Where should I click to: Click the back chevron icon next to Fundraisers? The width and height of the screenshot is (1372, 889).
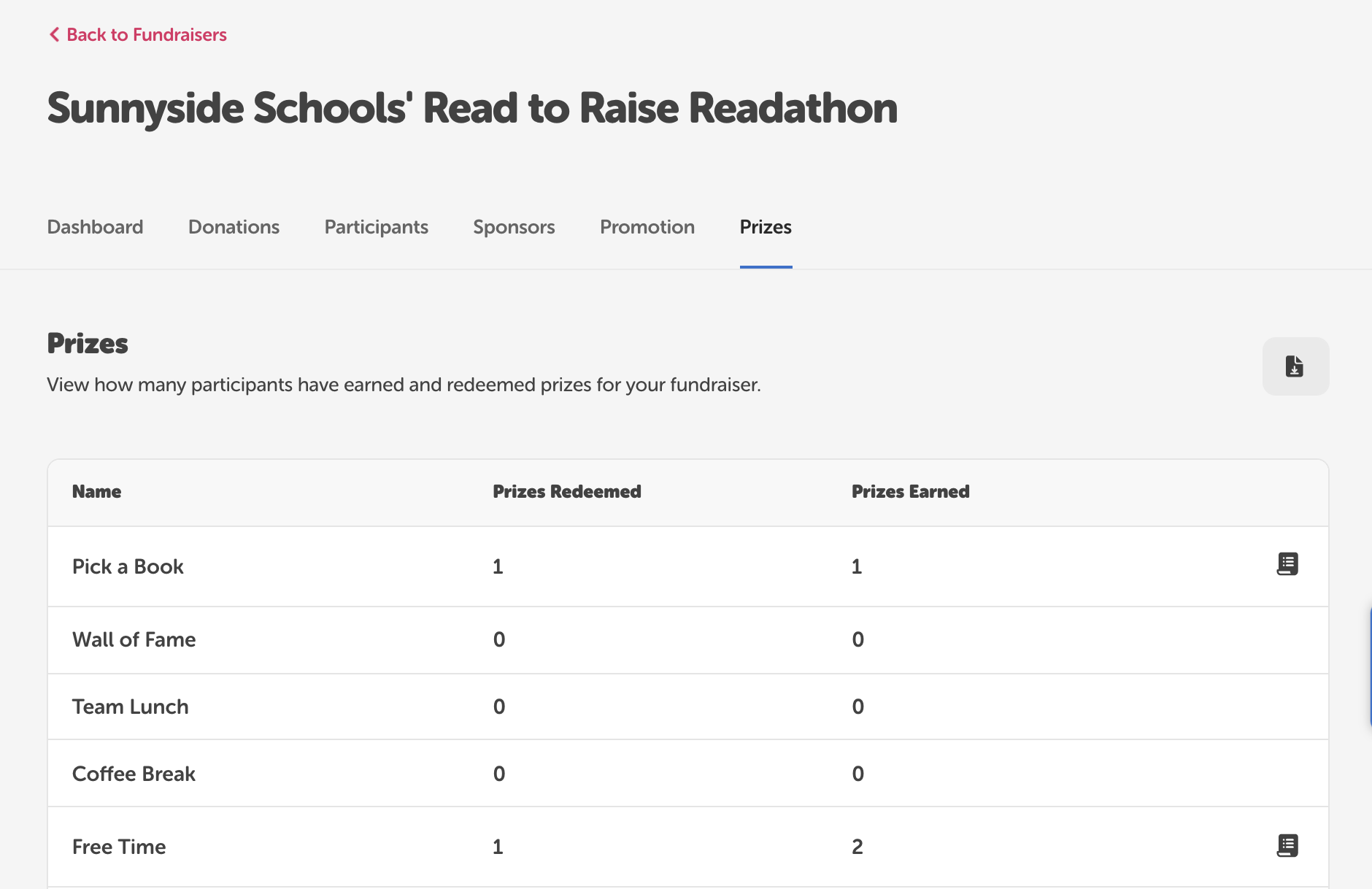pos(53,34)
